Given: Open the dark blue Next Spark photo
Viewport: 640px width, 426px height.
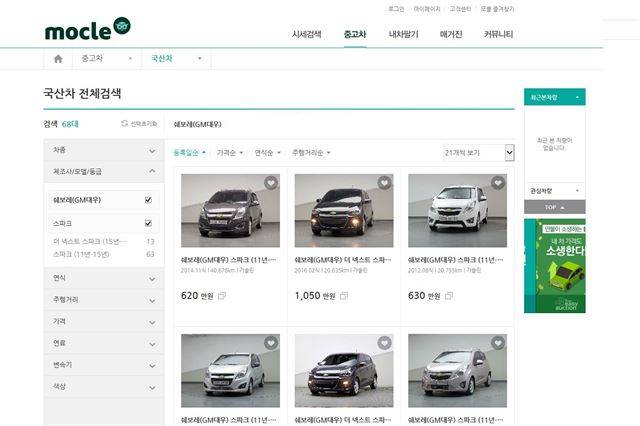Looking at the screenshot, I should 344,371.
